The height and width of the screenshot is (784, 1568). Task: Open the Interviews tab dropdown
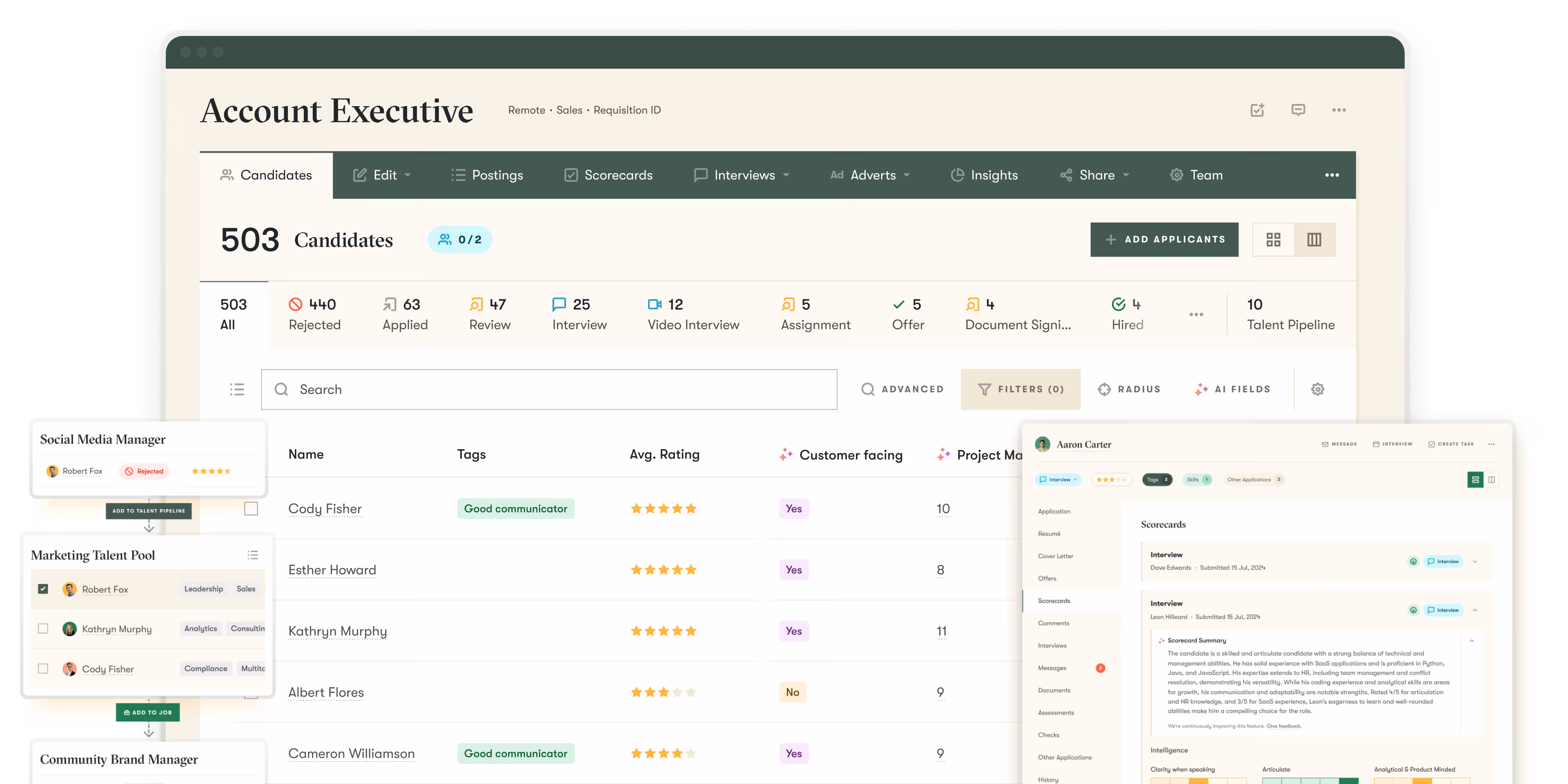(742, 175)
